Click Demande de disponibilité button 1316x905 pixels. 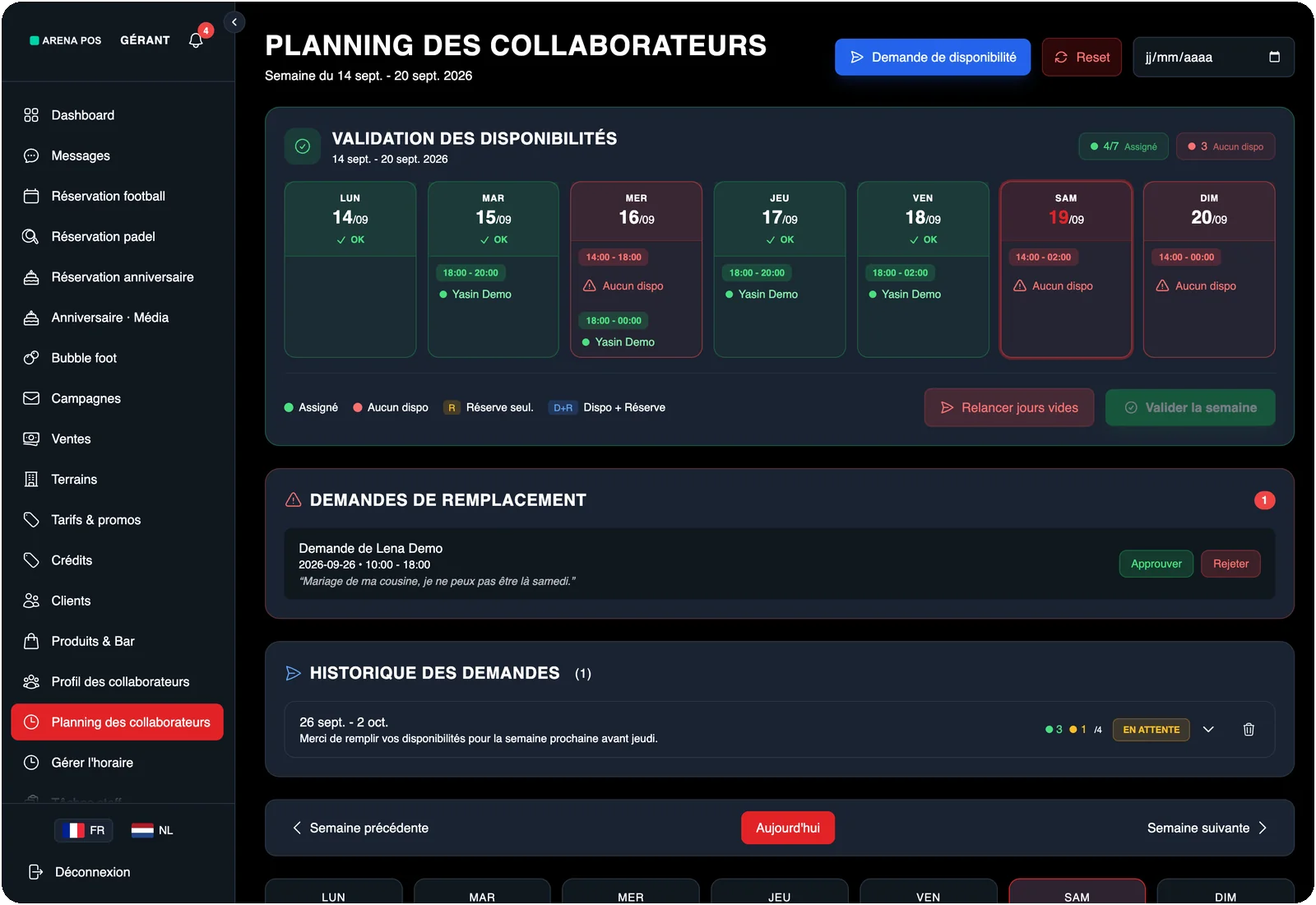pyautogui.click(x=933, y=58)
